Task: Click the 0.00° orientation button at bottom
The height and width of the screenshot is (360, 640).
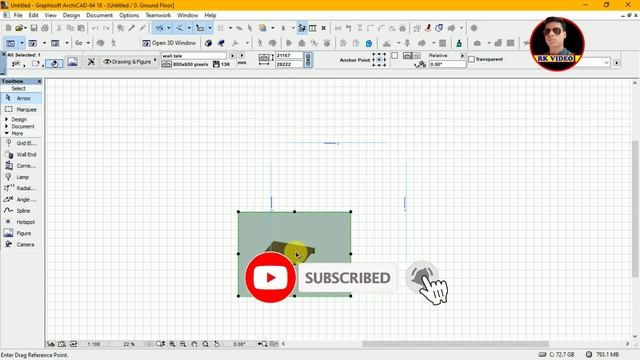Action: pyautogui.click(x=239, y=344)
